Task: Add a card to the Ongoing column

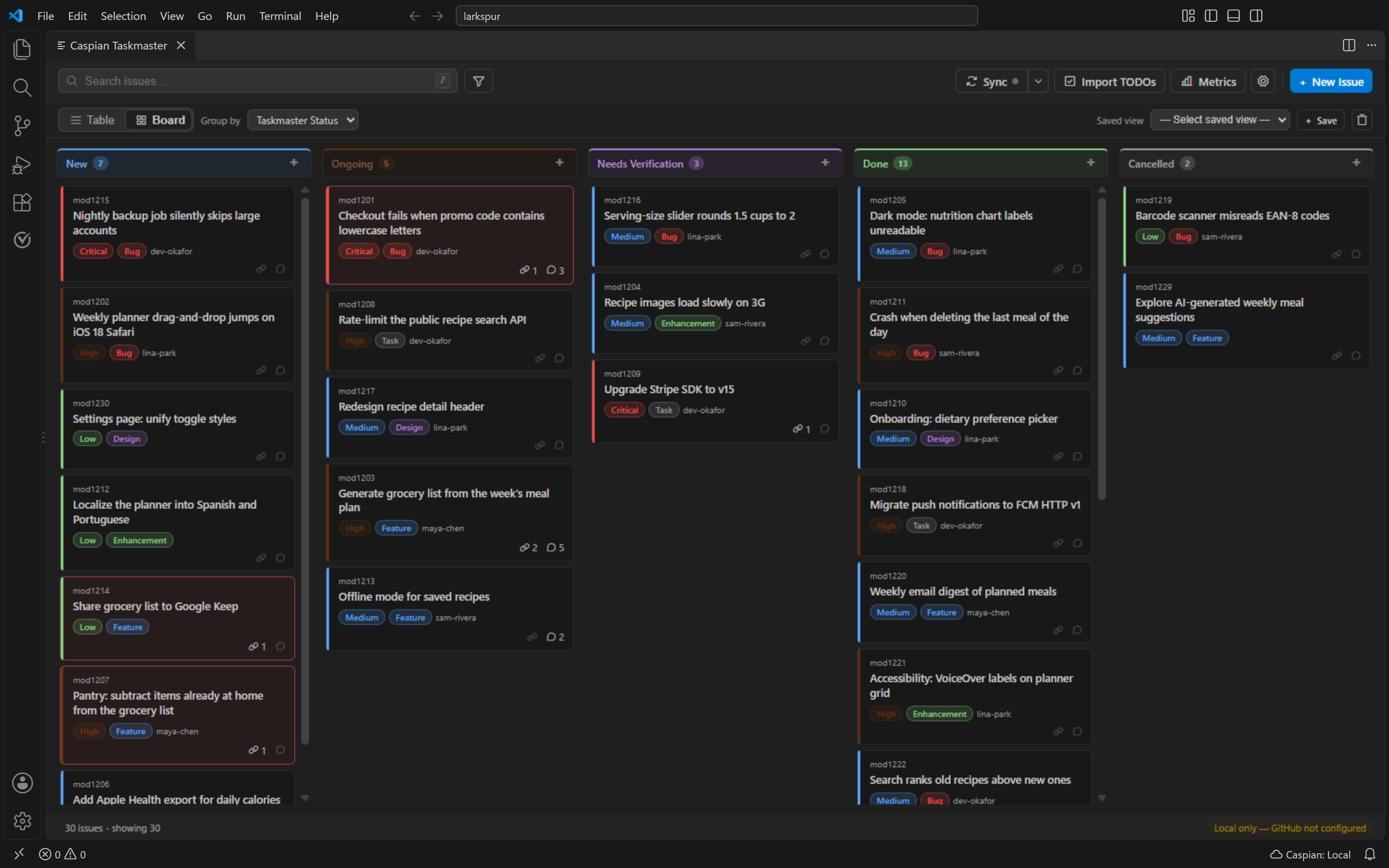Action: pyautogui.click(x=560, y=163)
